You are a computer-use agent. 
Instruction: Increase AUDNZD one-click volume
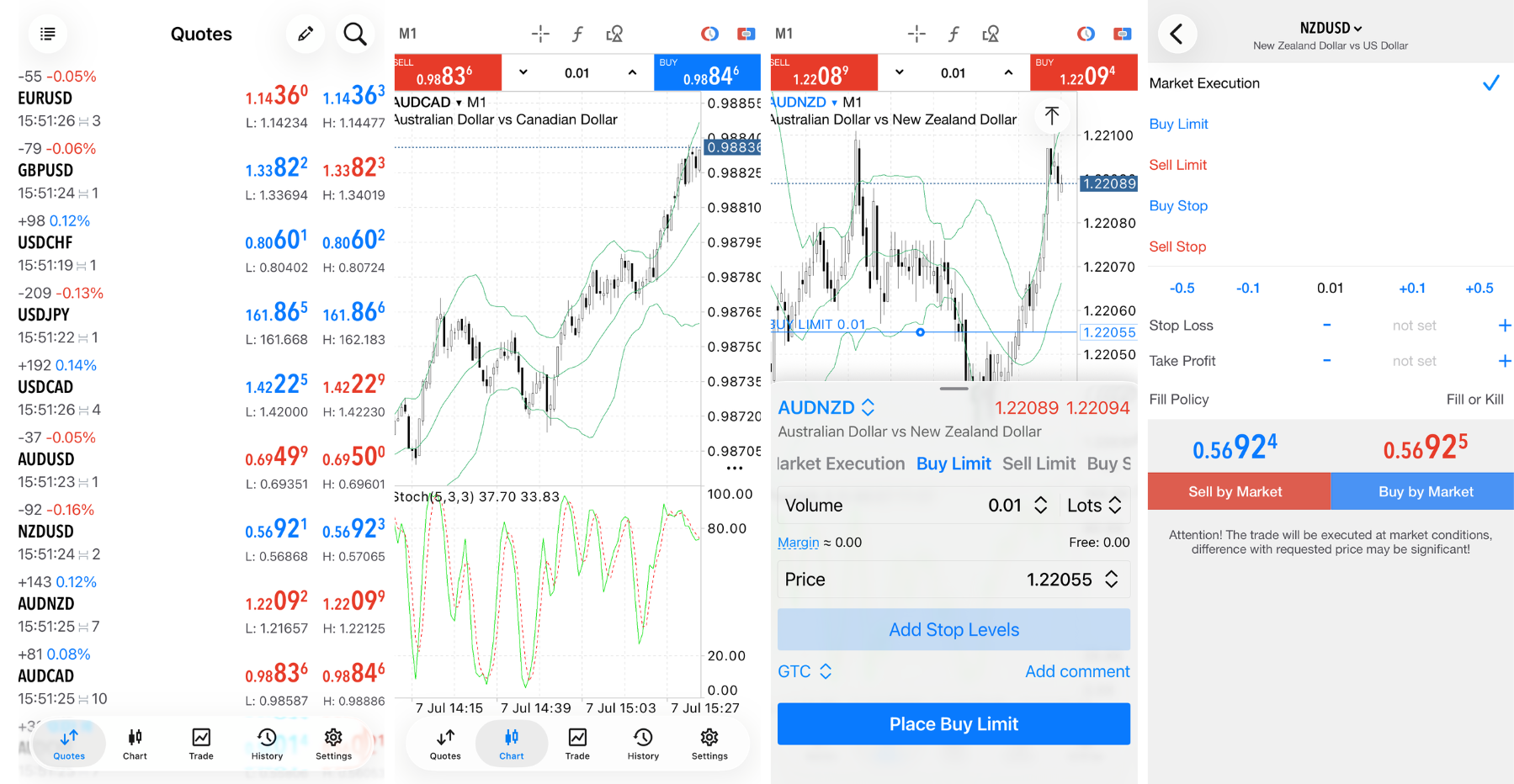(x=1008, y=72)
